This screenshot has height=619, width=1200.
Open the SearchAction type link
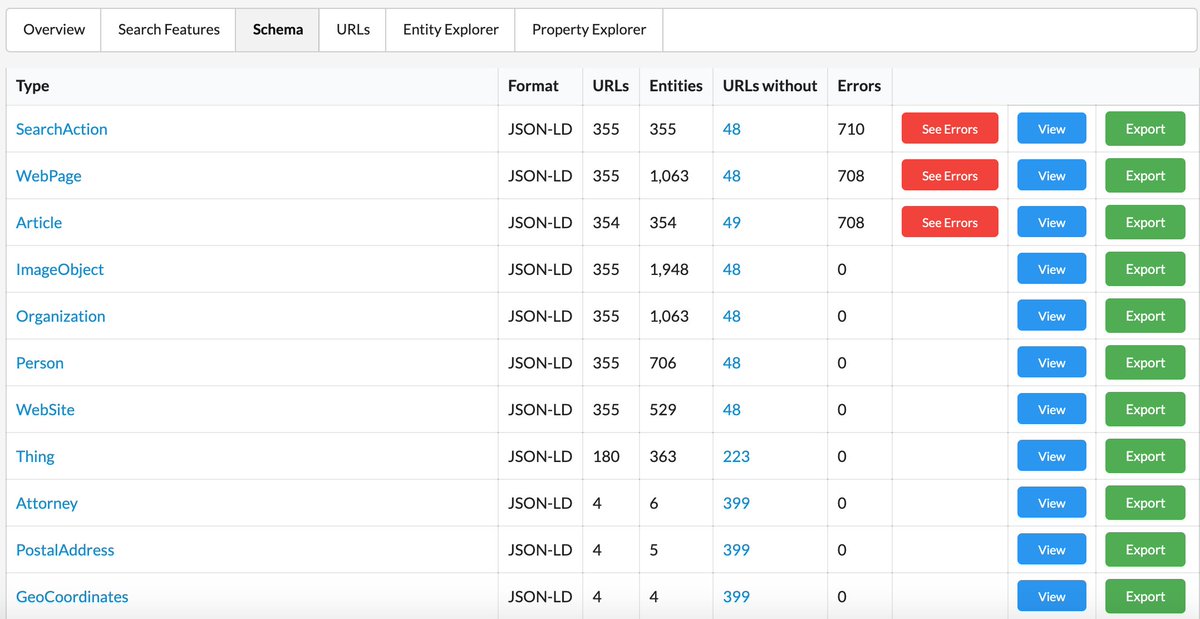(x=62, y=129)
